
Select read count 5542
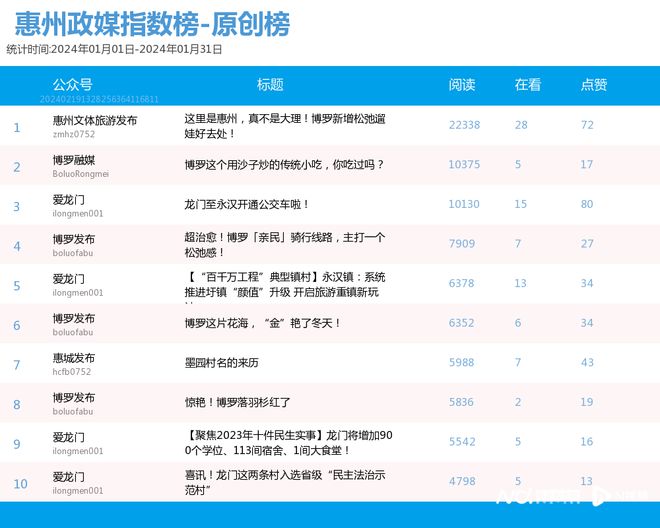[462, 442]
